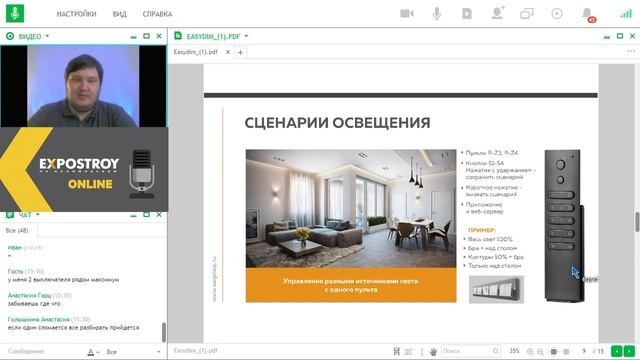Click the ВИДЕО panel target icon

[10, 36]
